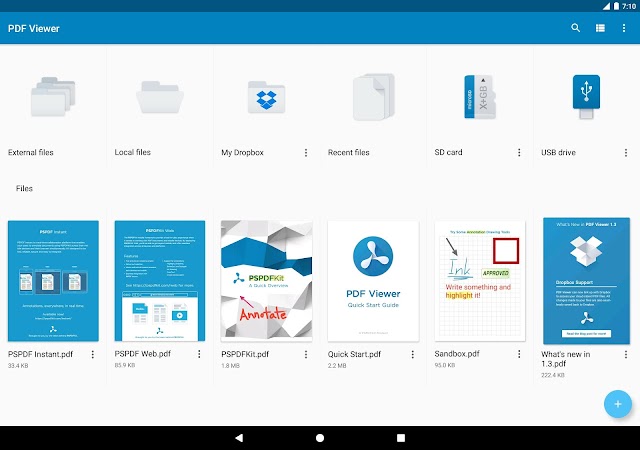Click the 1.8 MB file size
Image resolution: width=640 pixels, height=450 pixels.
[x=230, y=365]
